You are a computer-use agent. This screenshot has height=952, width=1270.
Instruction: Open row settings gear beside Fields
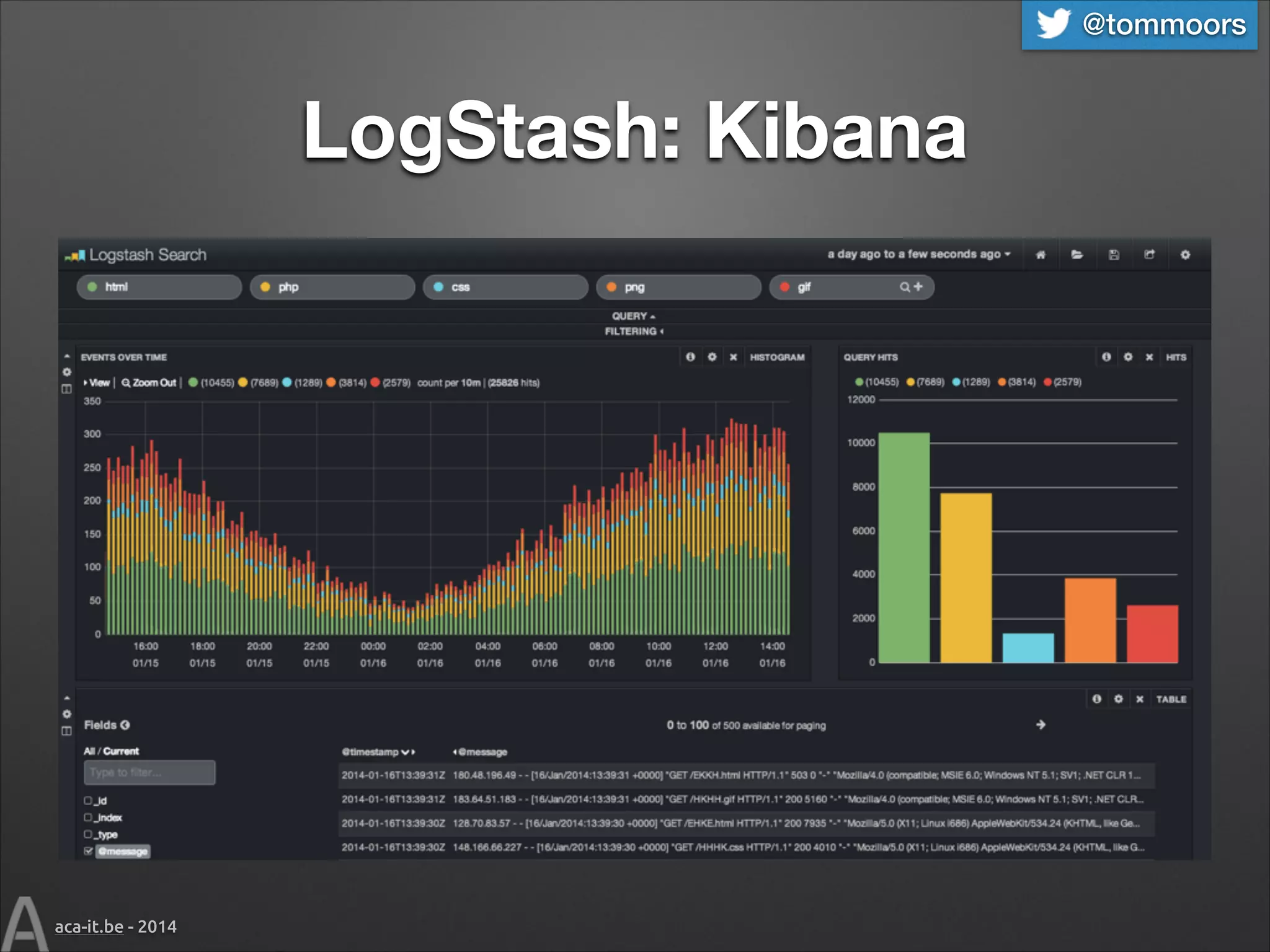67,715
